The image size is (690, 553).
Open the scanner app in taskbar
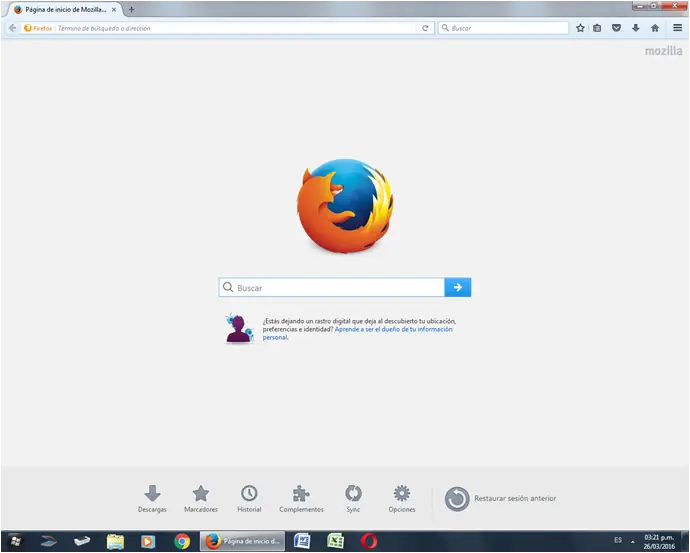[x=48, y=541]
